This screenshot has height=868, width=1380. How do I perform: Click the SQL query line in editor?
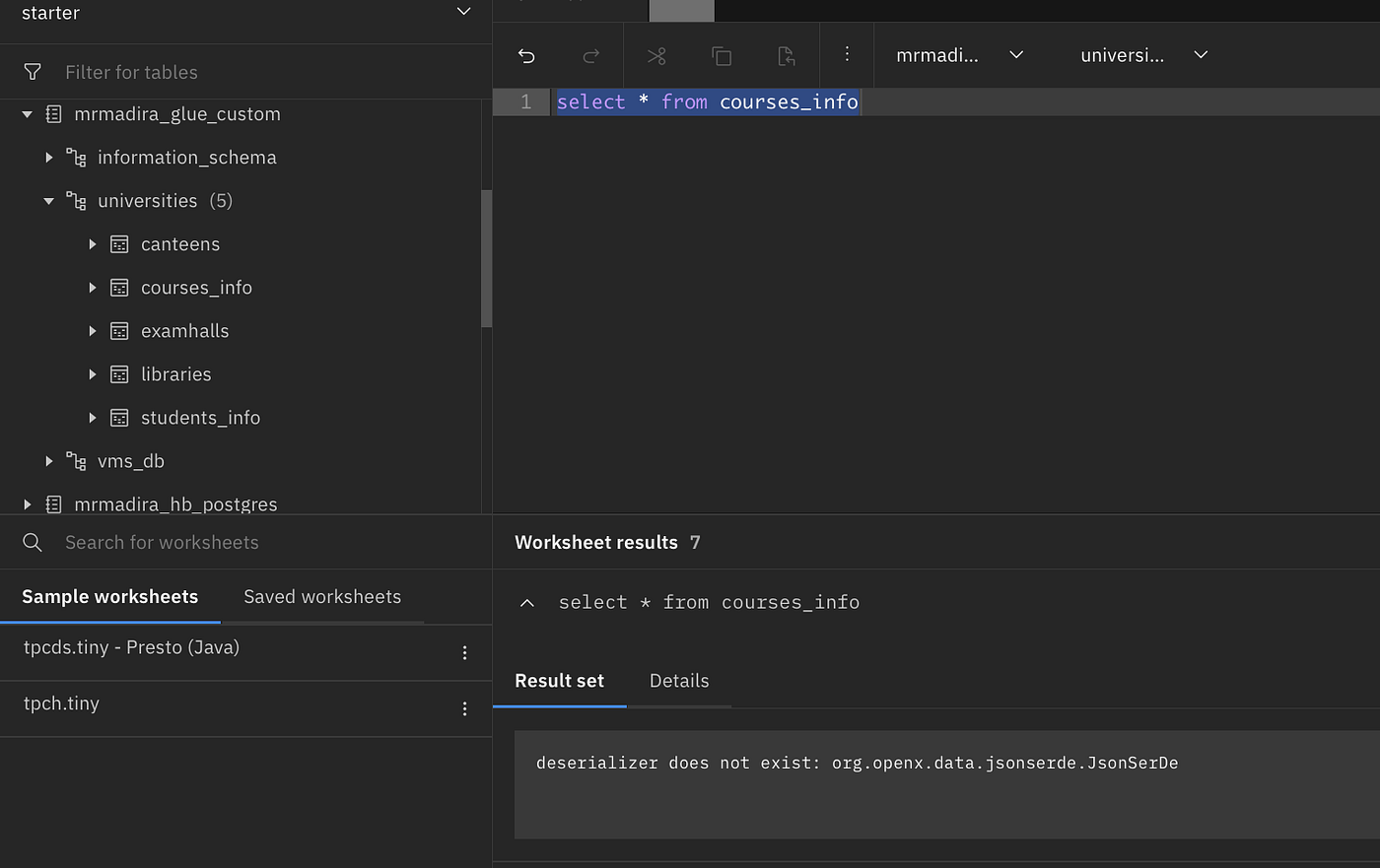708,102
